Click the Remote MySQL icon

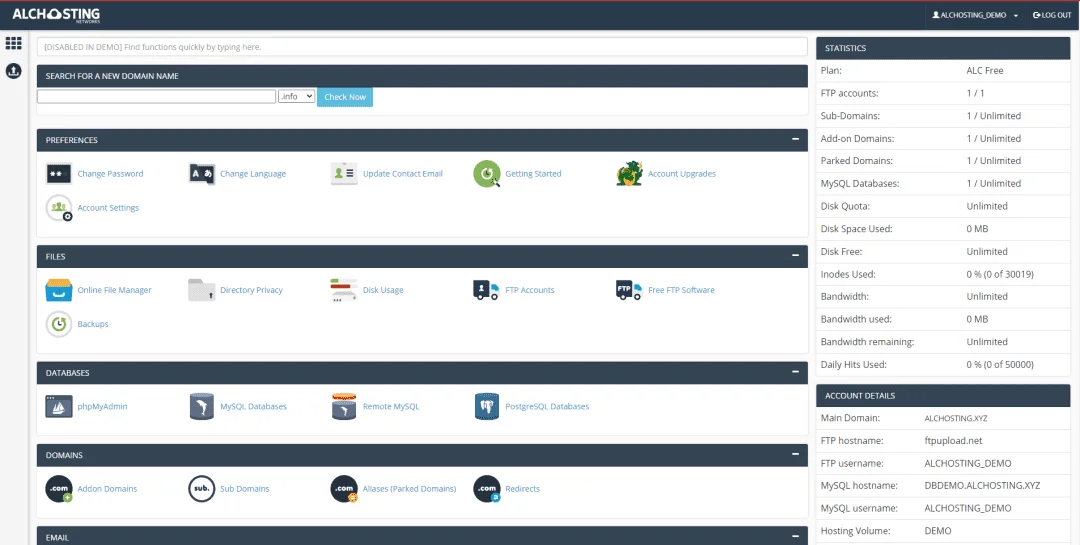pyautogui.click(x=344, y=407)
